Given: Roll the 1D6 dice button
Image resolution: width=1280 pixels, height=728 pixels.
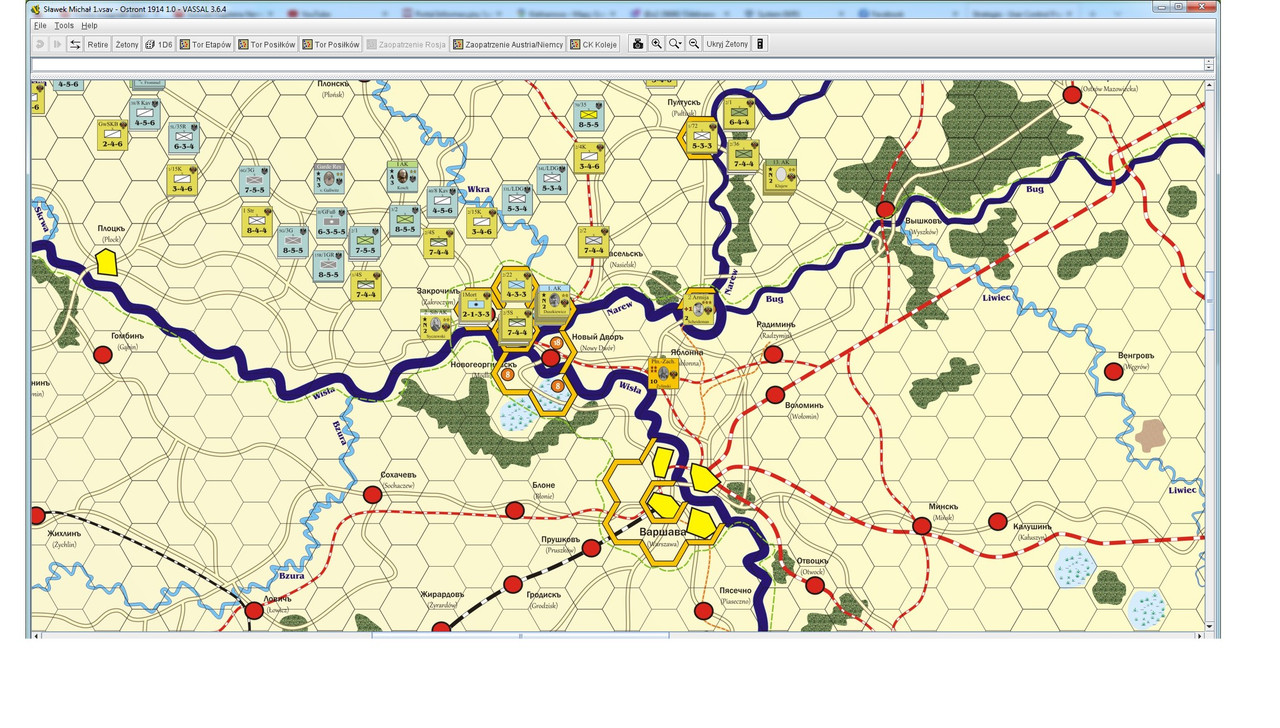Looking at the screenshot, I should [159, 44].
